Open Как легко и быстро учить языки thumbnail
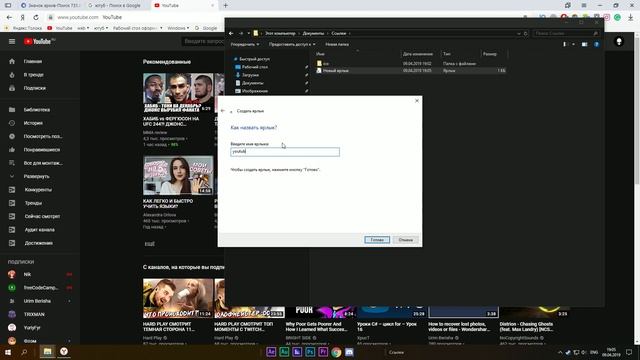 click(178, 175)
